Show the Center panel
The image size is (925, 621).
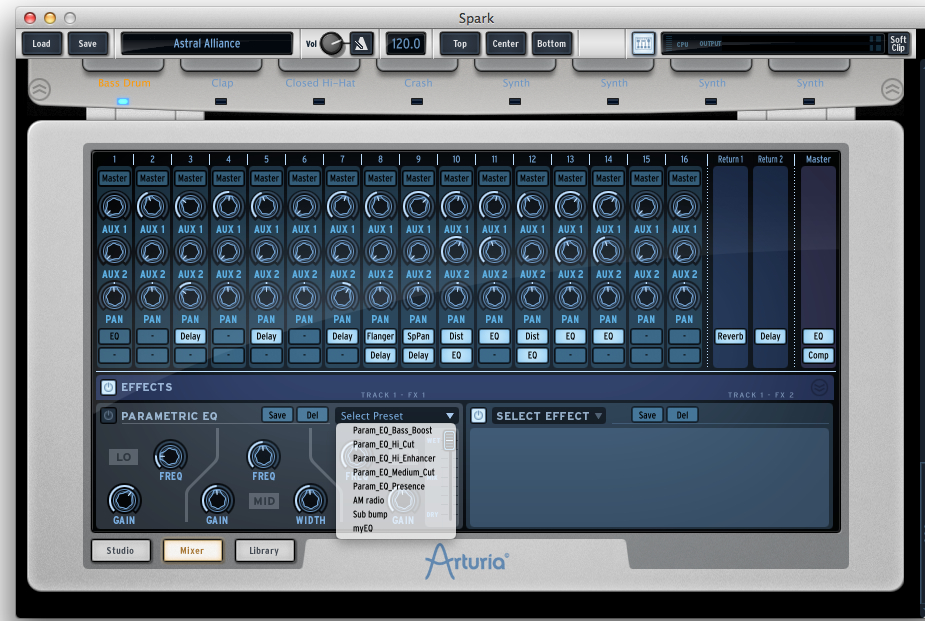pyautogui.click(x=506, y=44)
